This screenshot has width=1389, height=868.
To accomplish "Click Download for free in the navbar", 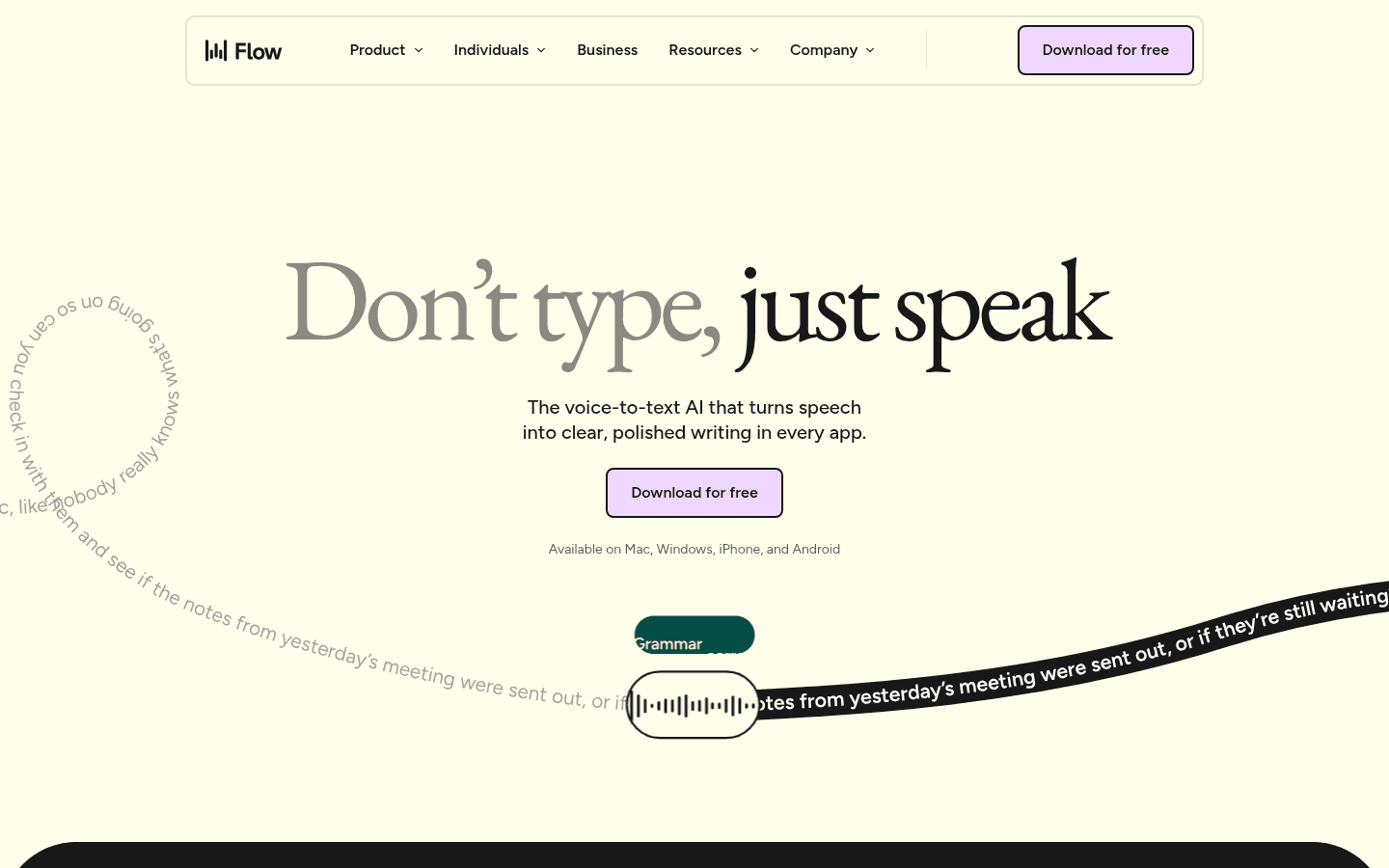I will point(1105,50).
